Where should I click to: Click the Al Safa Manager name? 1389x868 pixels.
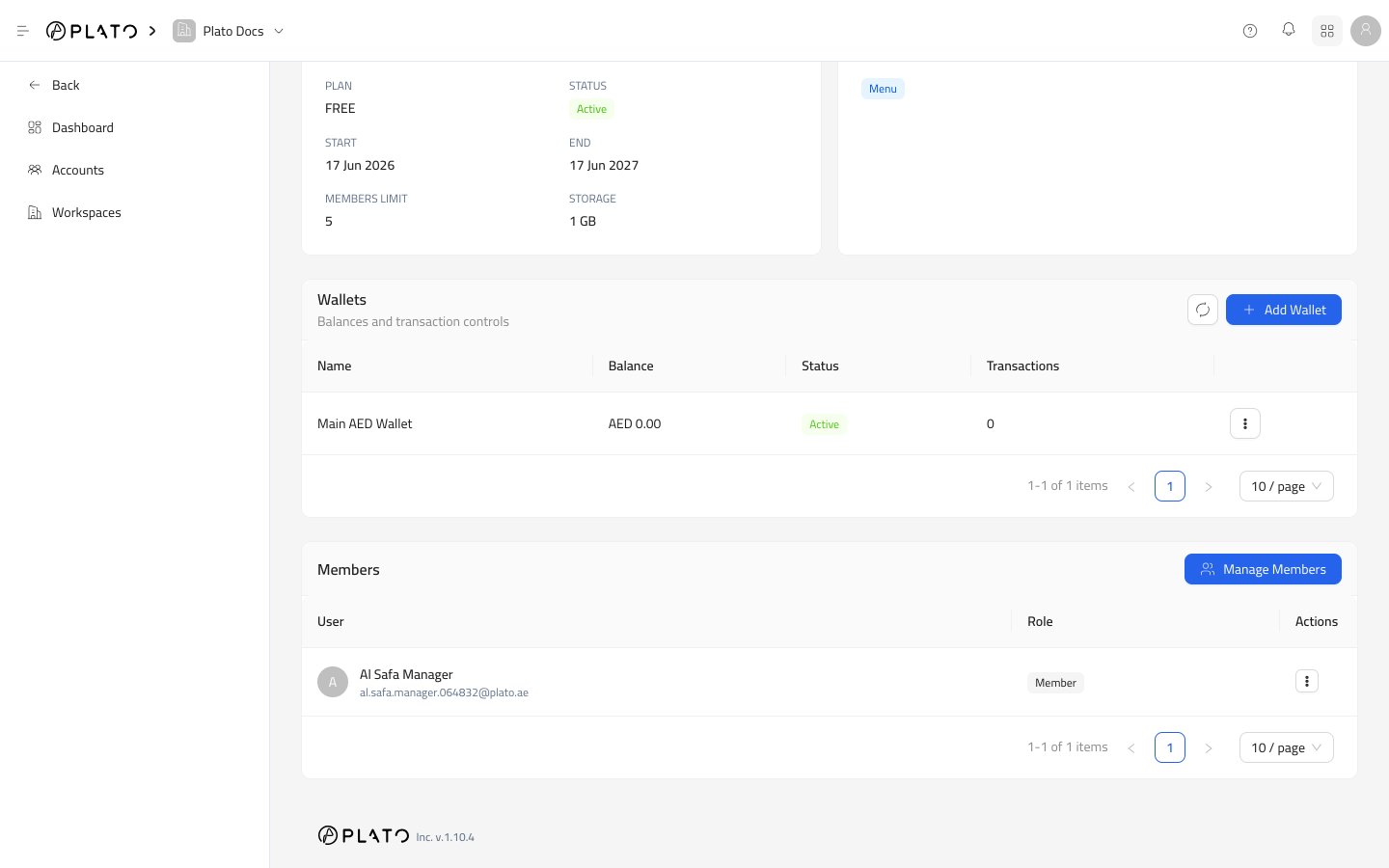coord(406,674)
